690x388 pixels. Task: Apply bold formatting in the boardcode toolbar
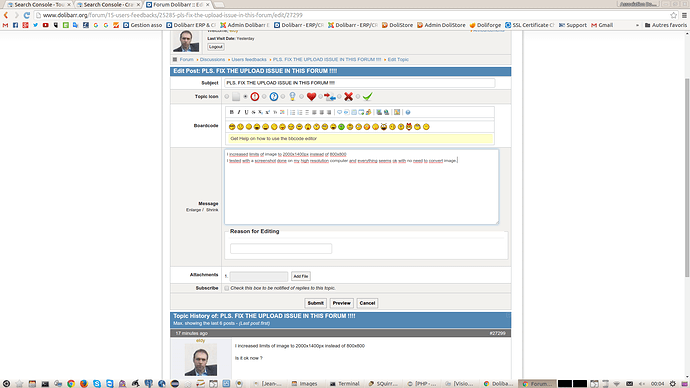pos(232,112)
